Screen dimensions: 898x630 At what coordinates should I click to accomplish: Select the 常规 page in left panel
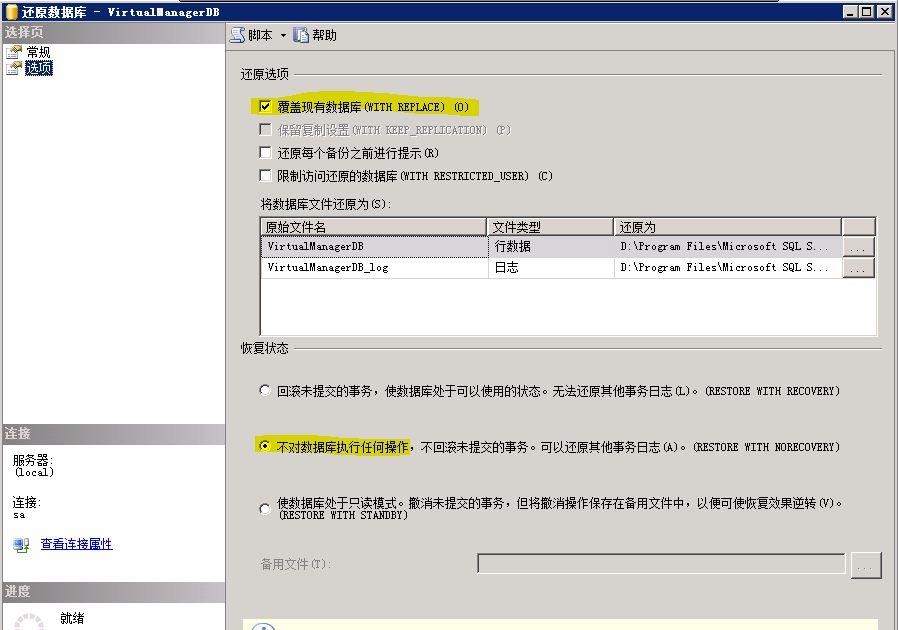[38, 52]
